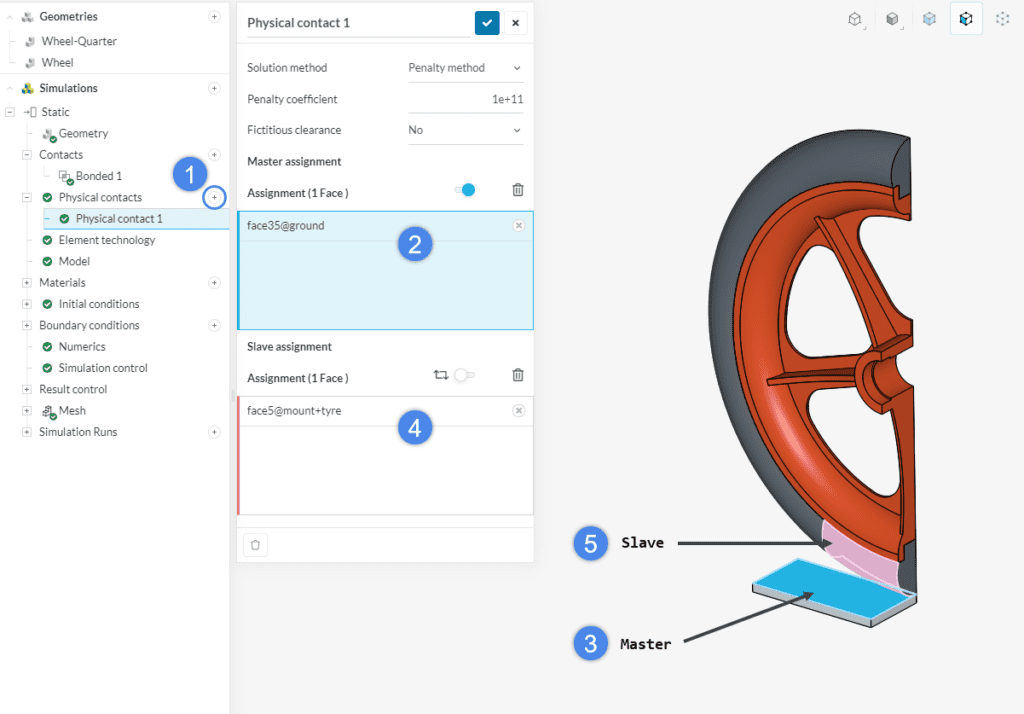Delete the master assignment with trash icon
Screen dimensions: 1024x714
click(517, 190)
